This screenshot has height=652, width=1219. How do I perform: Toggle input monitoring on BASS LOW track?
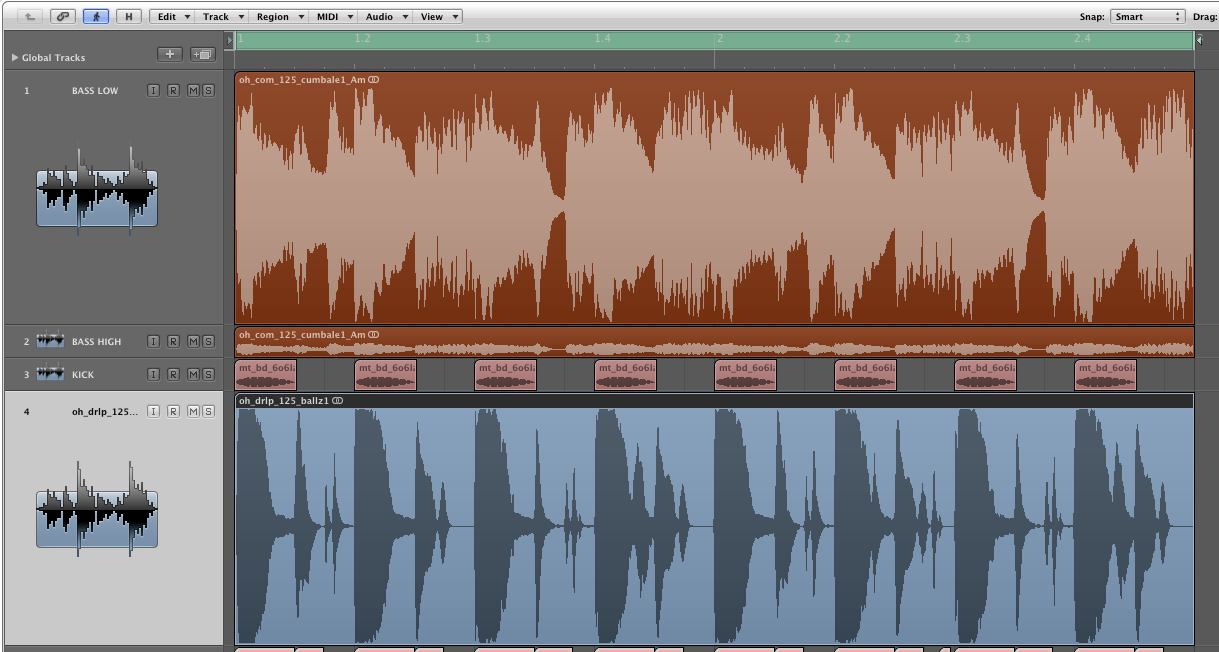click(153, 91)
